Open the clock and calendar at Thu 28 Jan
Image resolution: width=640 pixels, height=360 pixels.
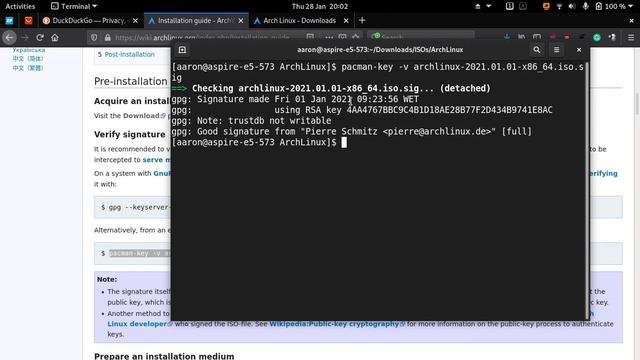[320, 6]
